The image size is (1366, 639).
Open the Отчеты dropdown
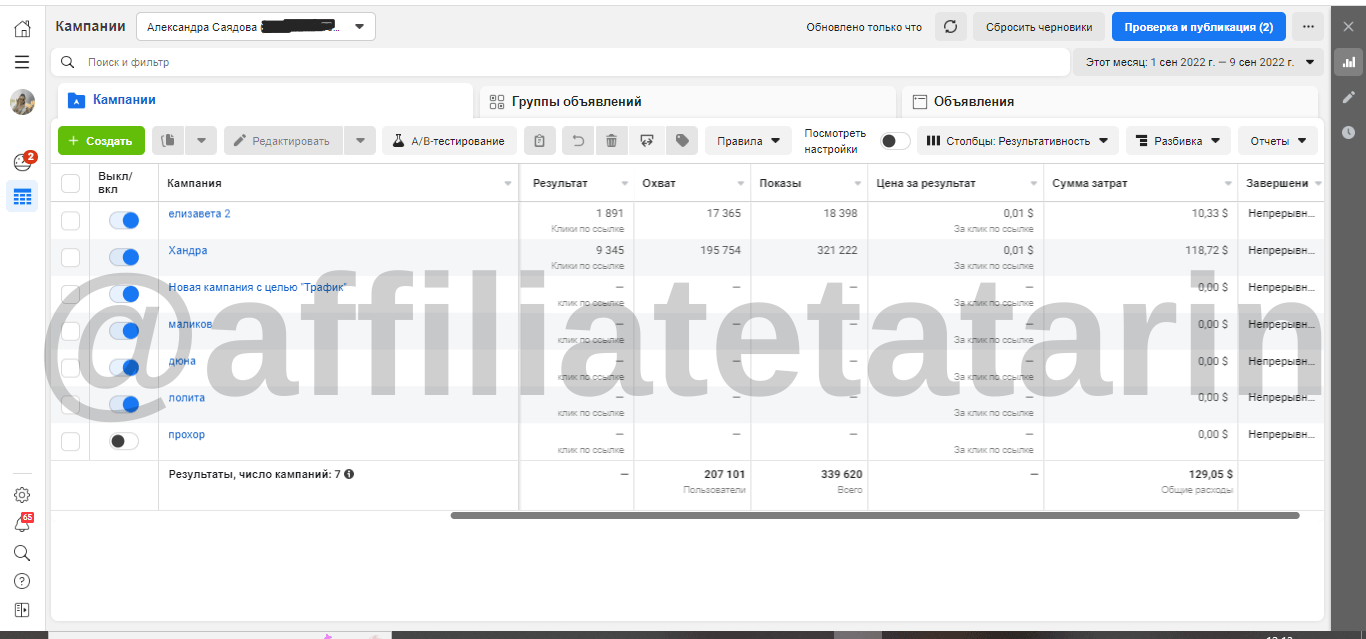tap(1278, 141)
